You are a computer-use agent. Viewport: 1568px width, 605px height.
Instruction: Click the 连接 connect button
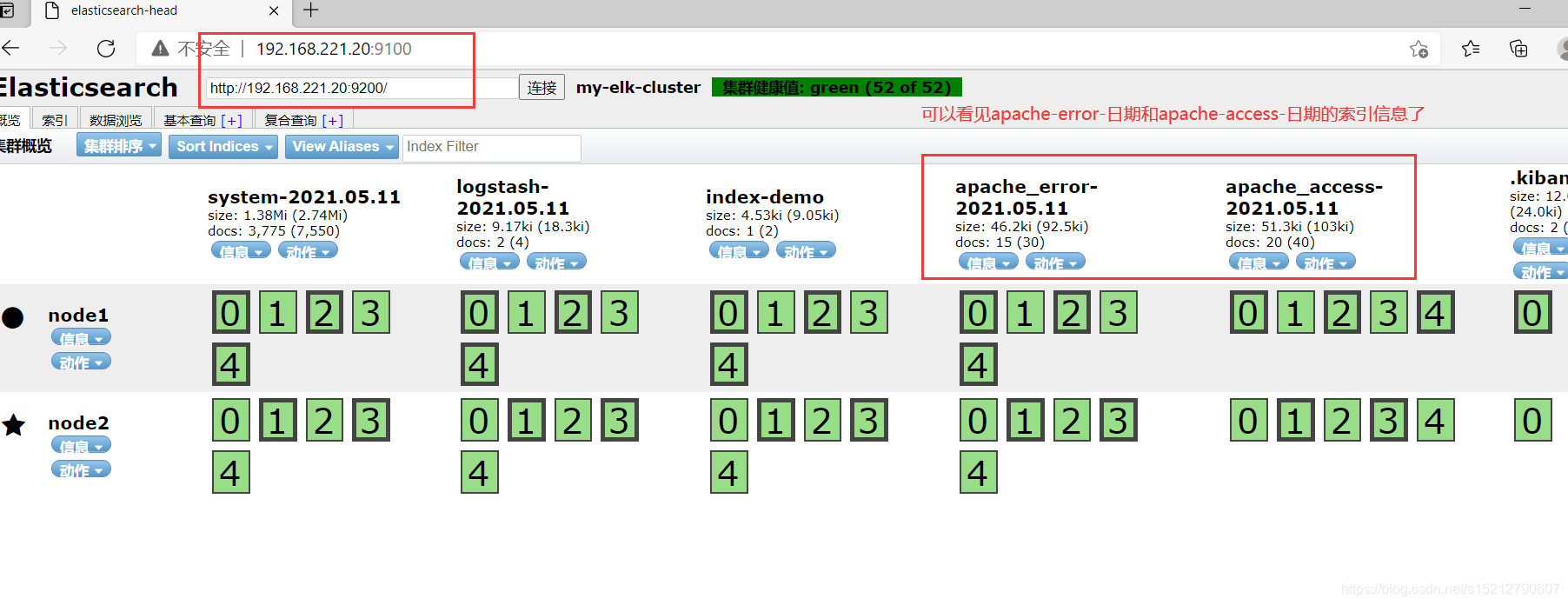541,88
